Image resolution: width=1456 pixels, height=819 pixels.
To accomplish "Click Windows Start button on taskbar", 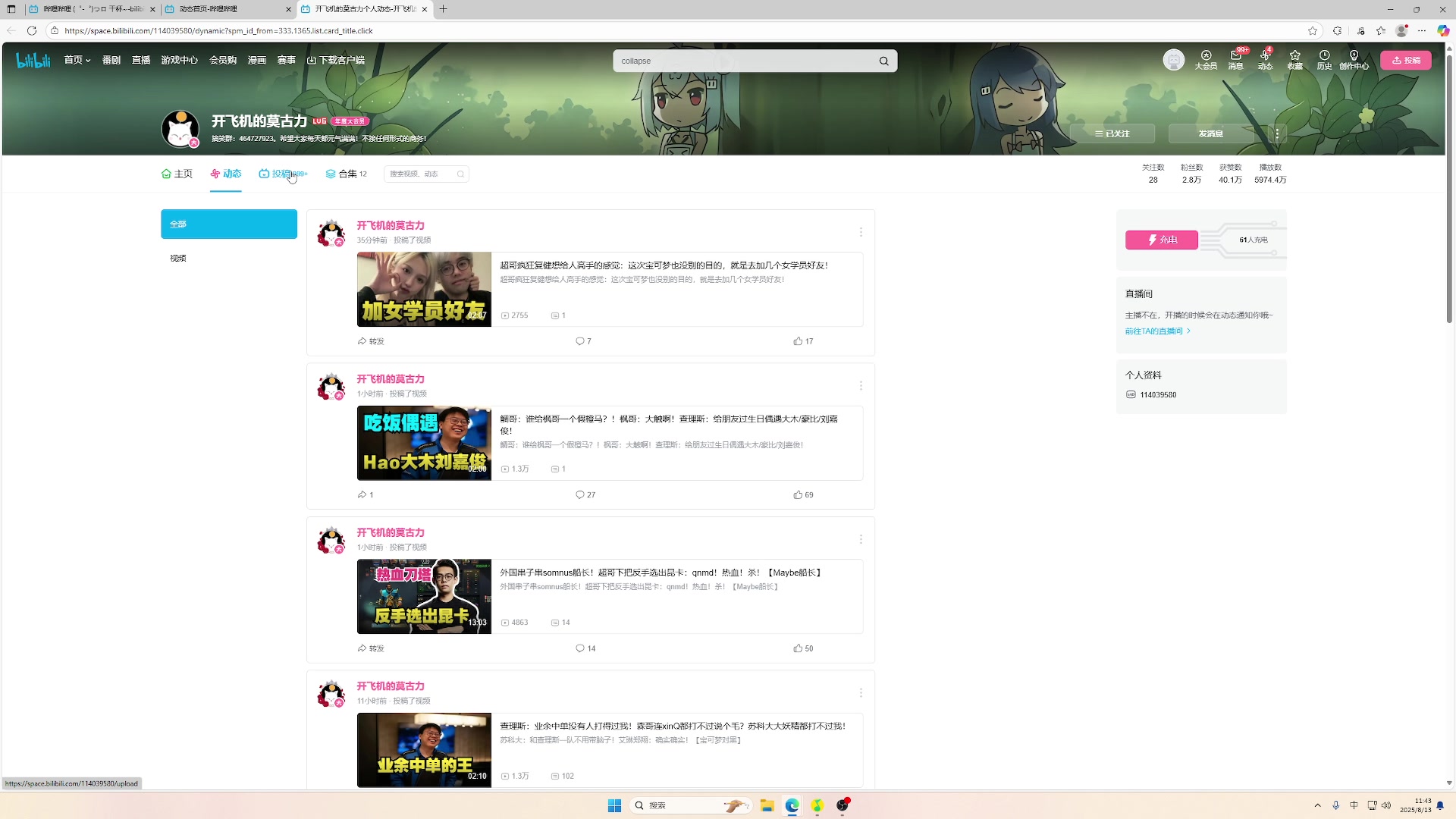I will click(x=614, y=805).
